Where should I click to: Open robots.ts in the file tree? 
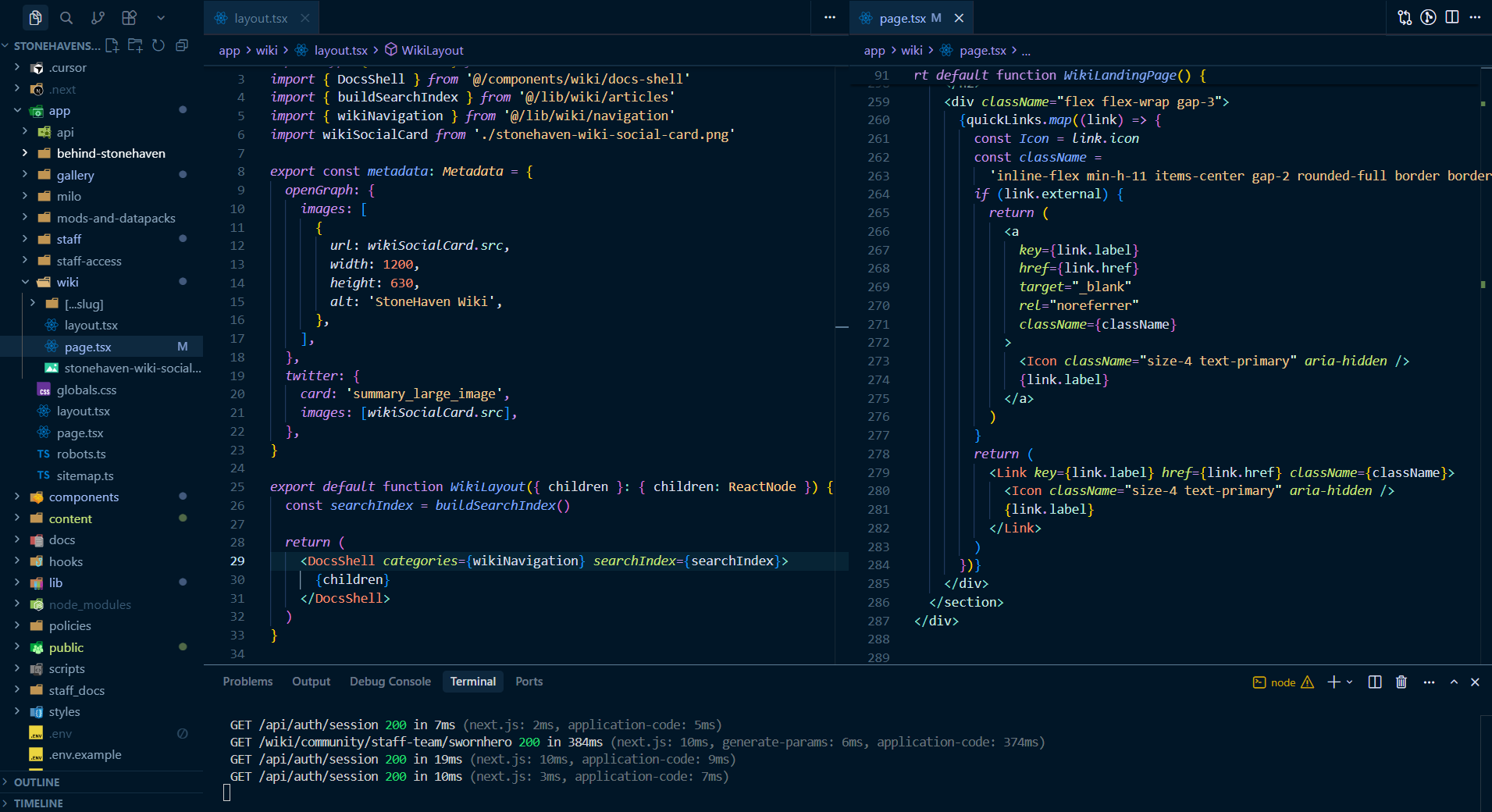point(101,454)
